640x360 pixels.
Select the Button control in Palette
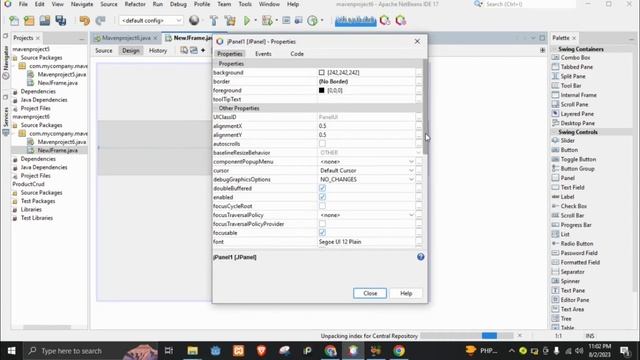click(x=569, y=150)
